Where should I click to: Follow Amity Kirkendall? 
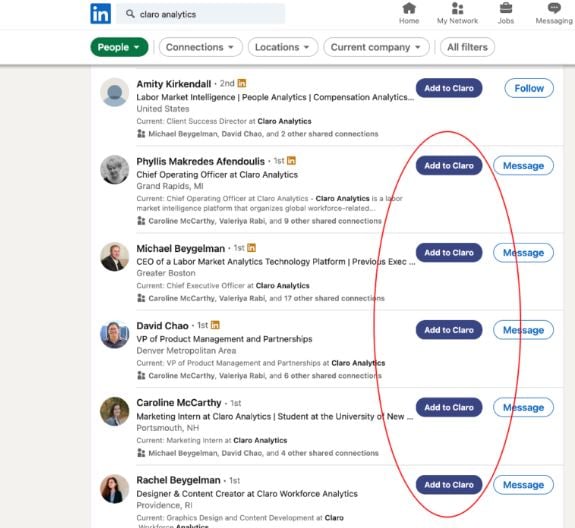[529, 88]
